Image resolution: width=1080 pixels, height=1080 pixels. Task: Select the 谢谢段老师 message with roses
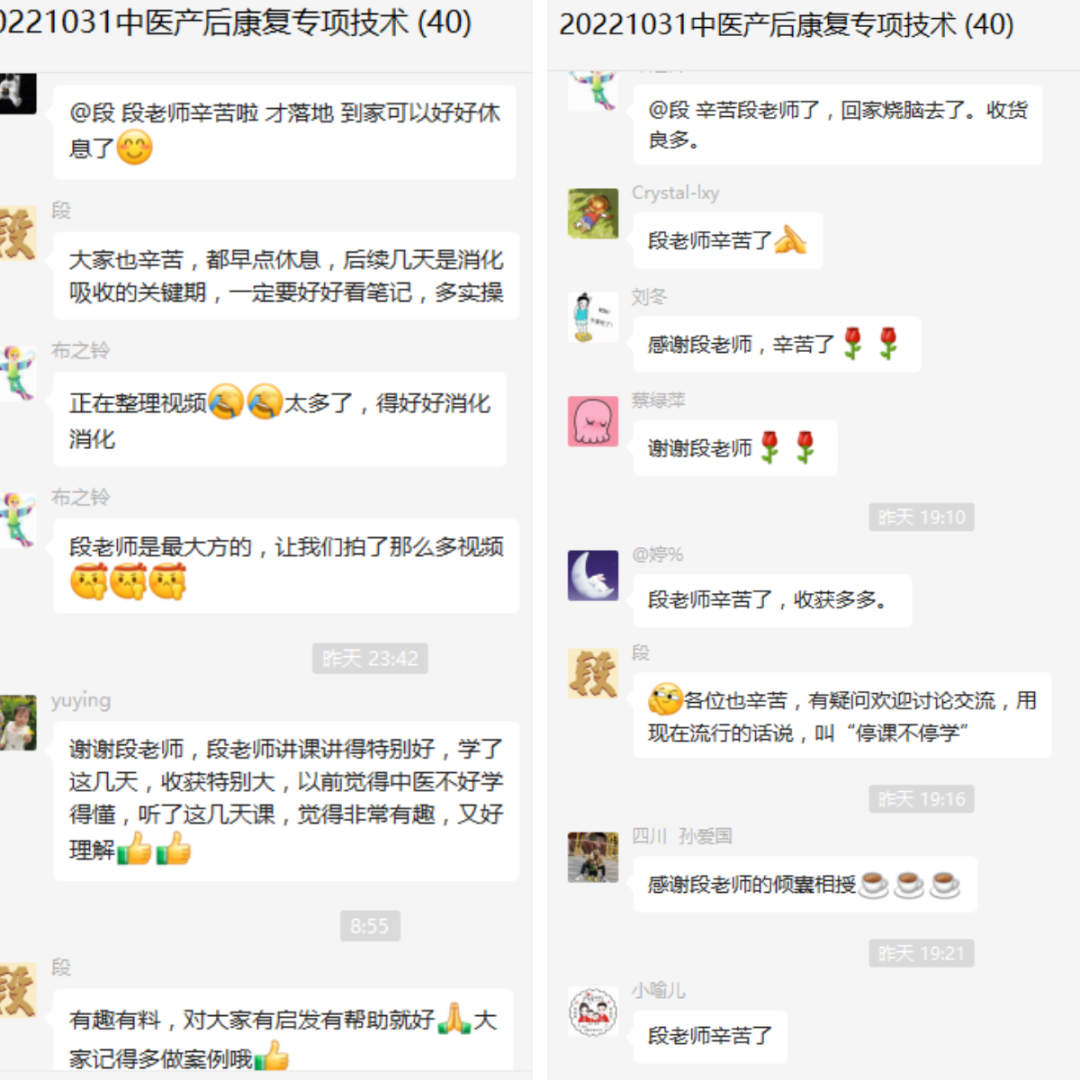(735, 448)
